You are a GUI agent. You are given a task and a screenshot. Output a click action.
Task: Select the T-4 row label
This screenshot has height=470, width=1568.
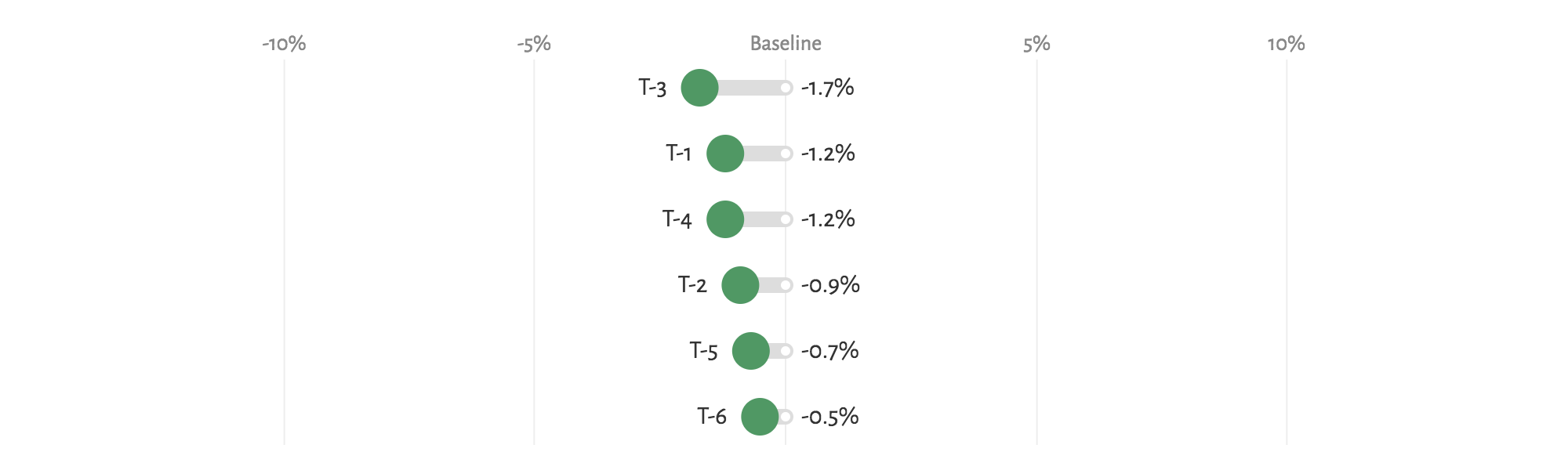[677, 219]
